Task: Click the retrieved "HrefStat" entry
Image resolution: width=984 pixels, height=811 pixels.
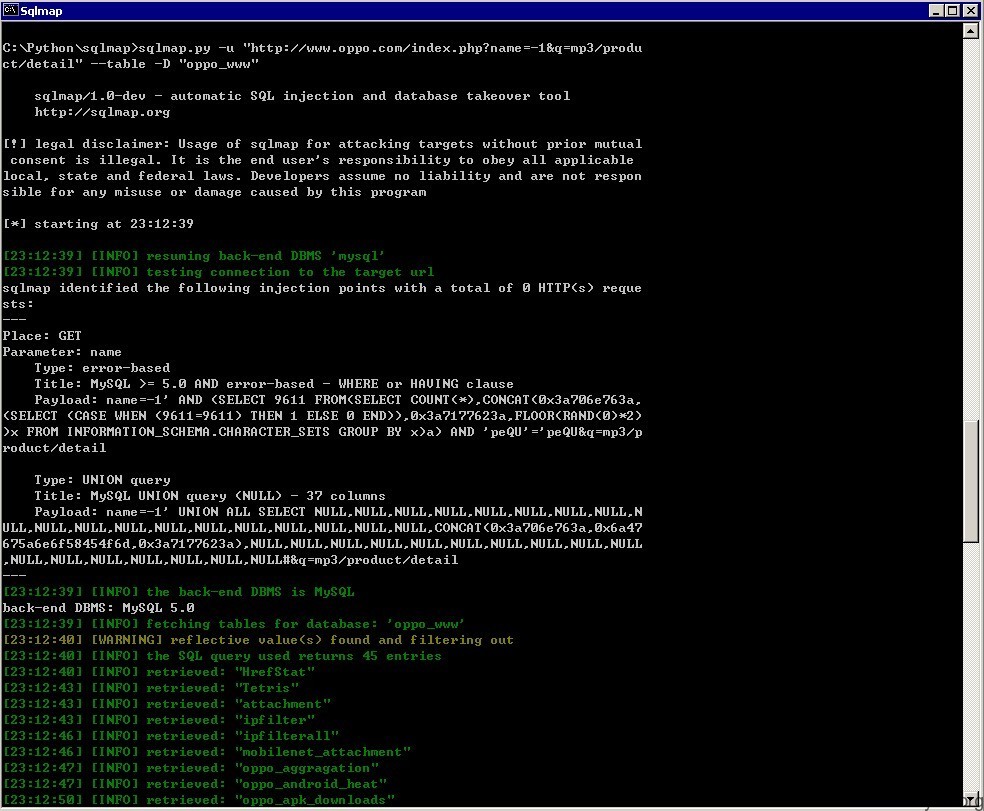Action: 159,672
